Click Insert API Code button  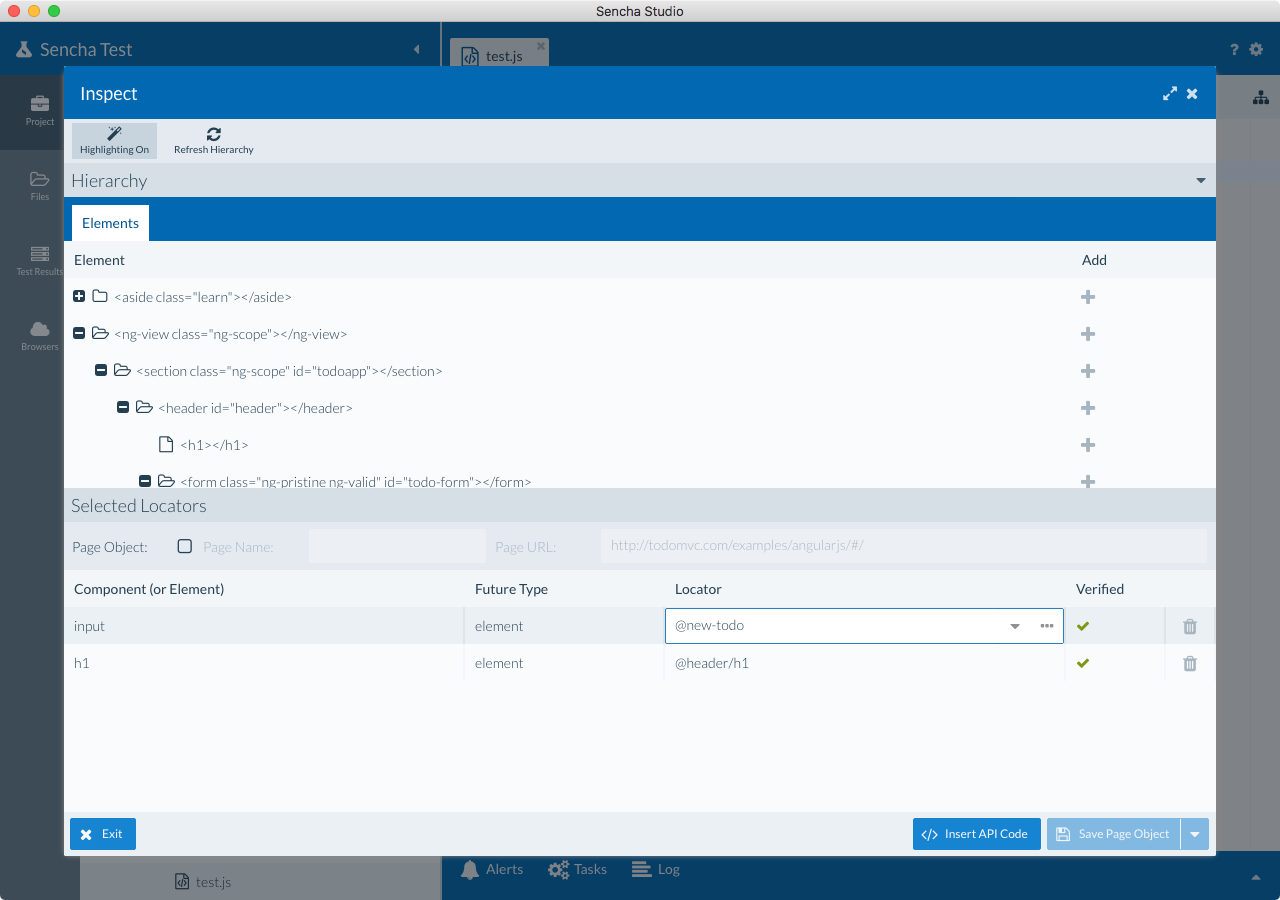977,834
